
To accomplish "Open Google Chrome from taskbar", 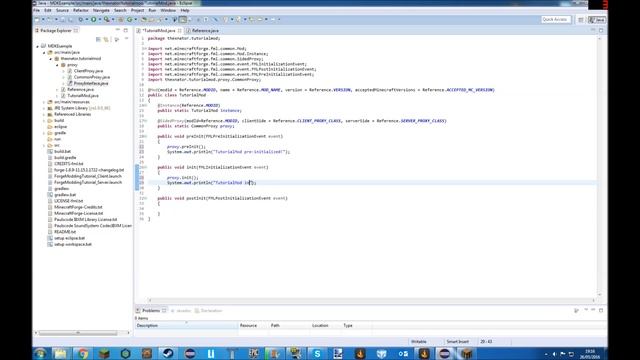I will [x=82, y=353].
